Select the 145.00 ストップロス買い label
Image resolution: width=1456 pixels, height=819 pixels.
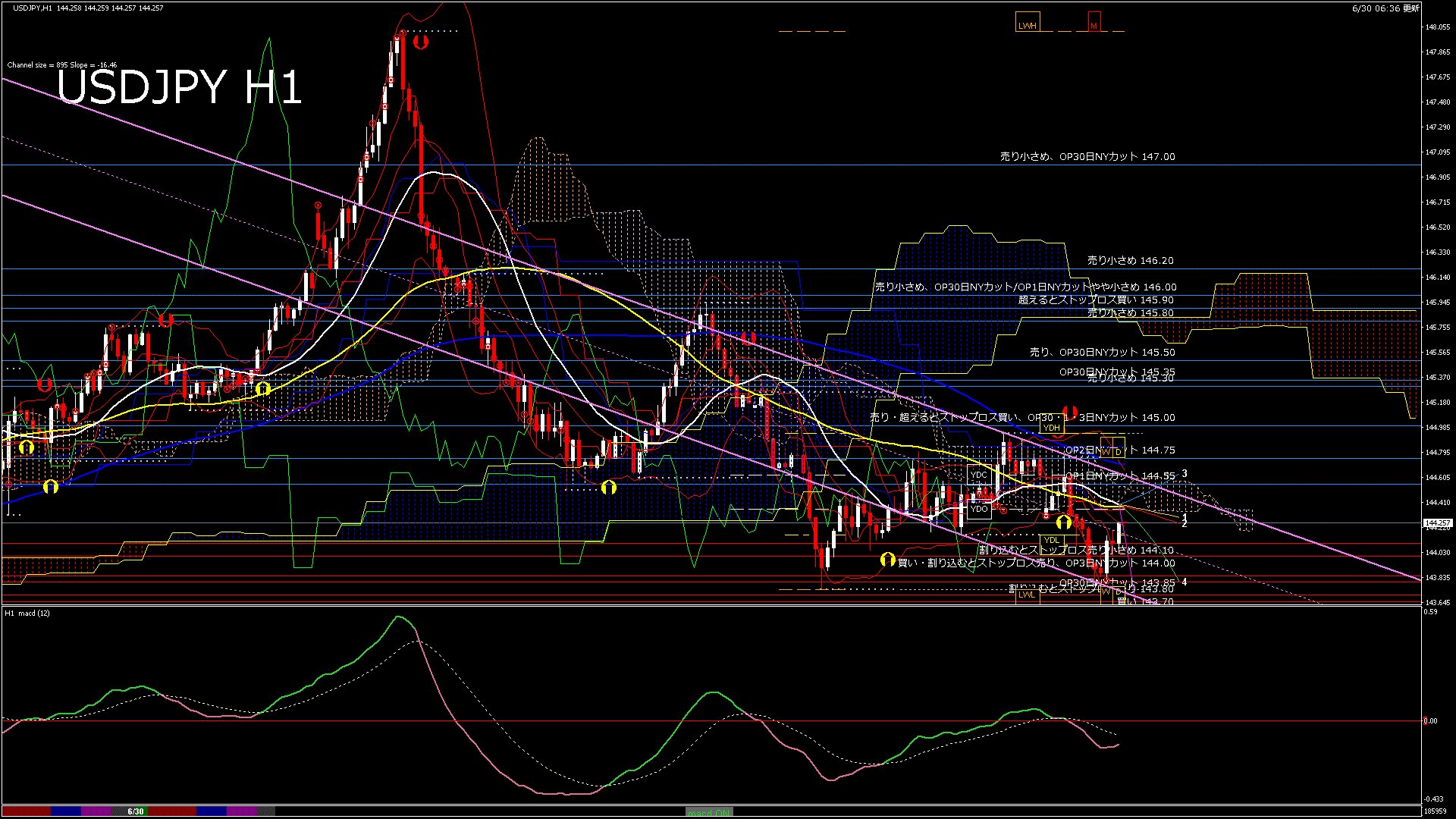coord(1022,418)
